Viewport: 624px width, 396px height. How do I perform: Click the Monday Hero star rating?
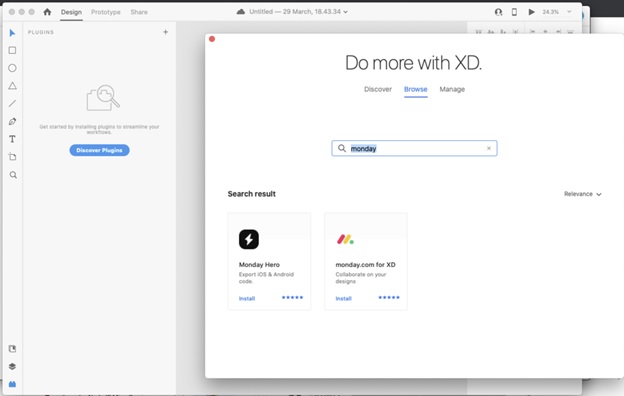tap(292, 298)
